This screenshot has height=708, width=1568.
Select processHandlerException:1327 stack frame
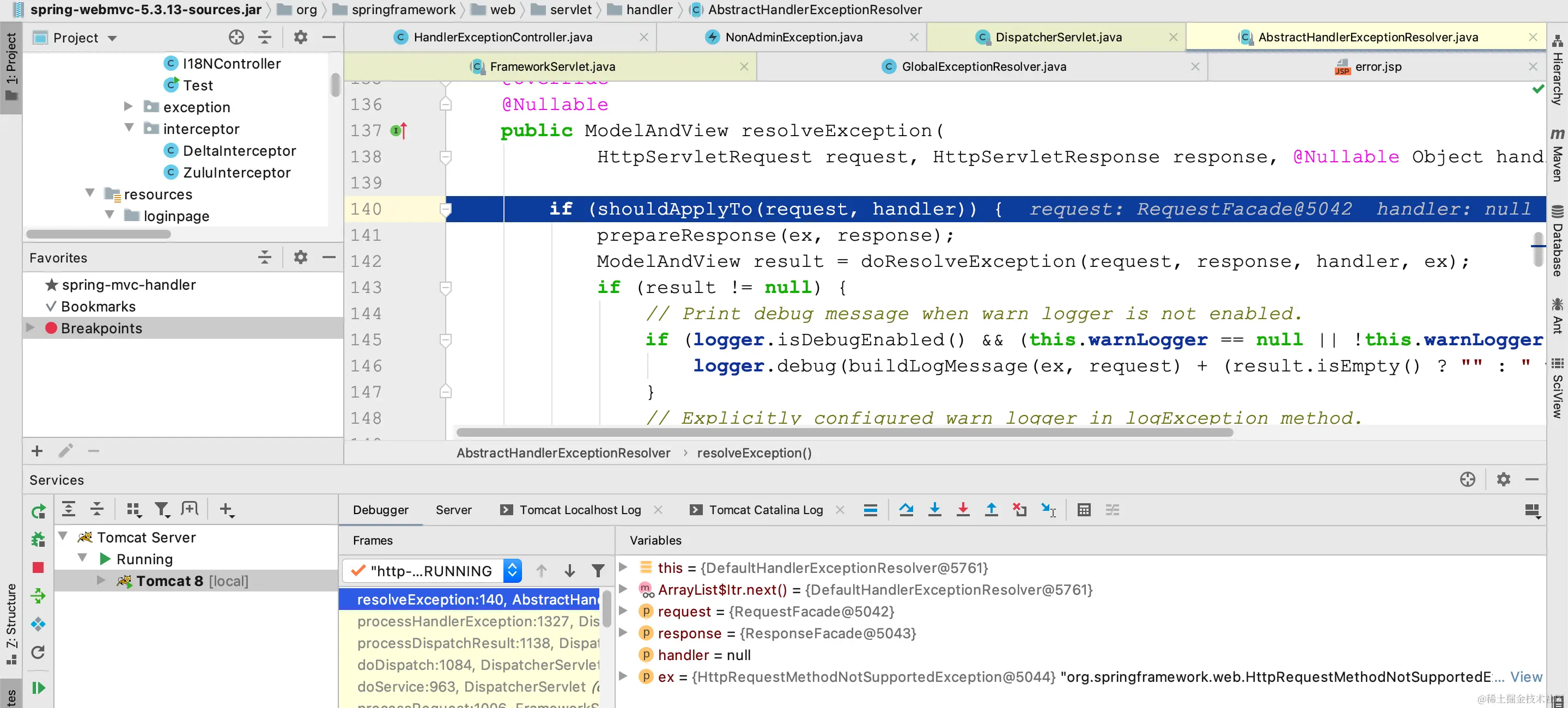point(478,621)
